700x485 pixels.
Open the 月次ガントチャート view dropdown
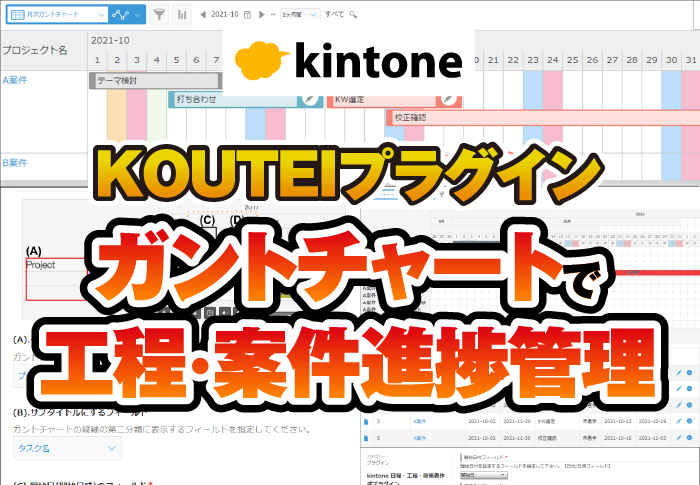tap(57, 14)
